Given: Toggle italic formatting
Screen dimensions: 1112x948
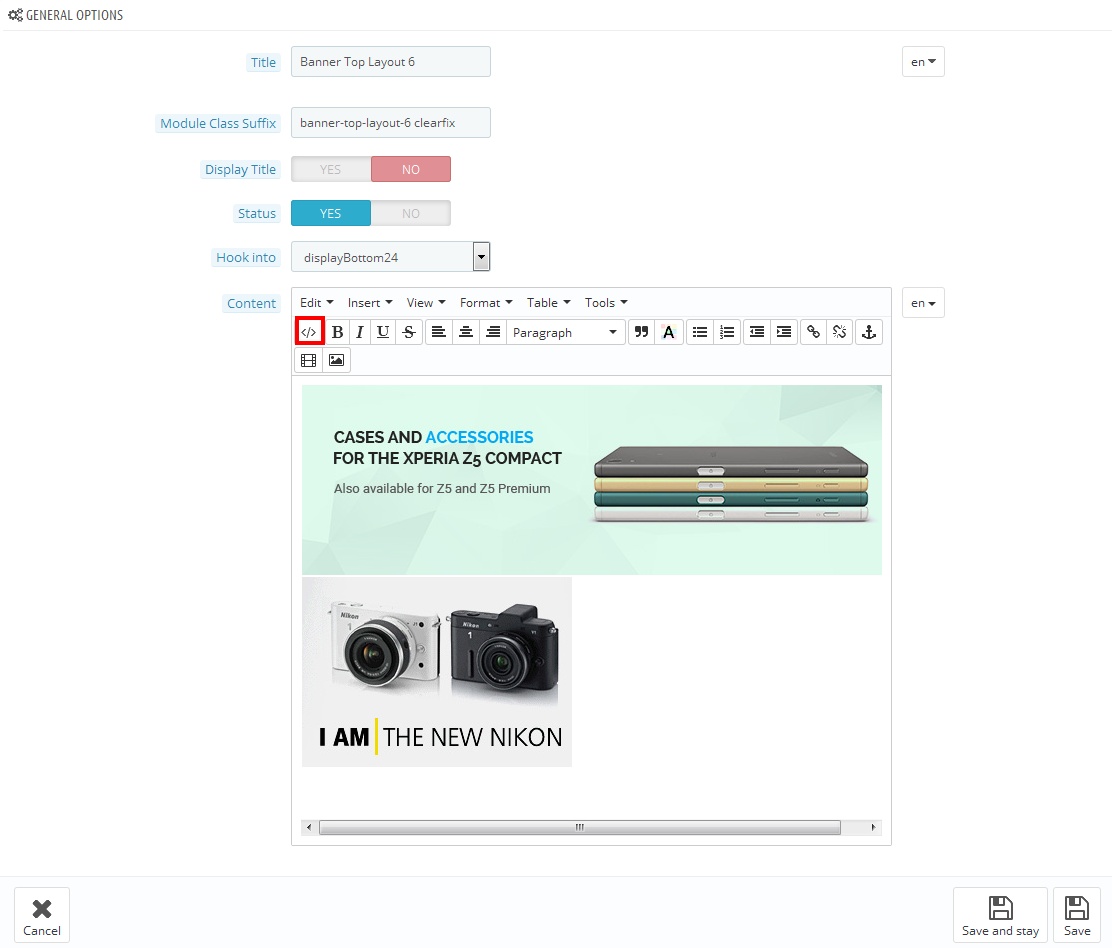Looking at the screenshot, I should tap(360, 332).
